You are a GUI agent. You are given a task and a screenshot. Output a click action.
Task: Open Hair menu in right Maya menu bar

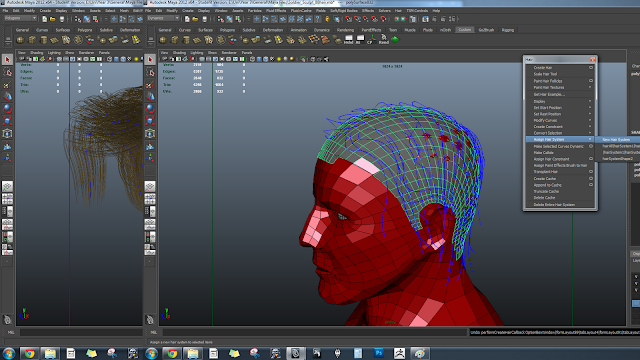point(398,11)
